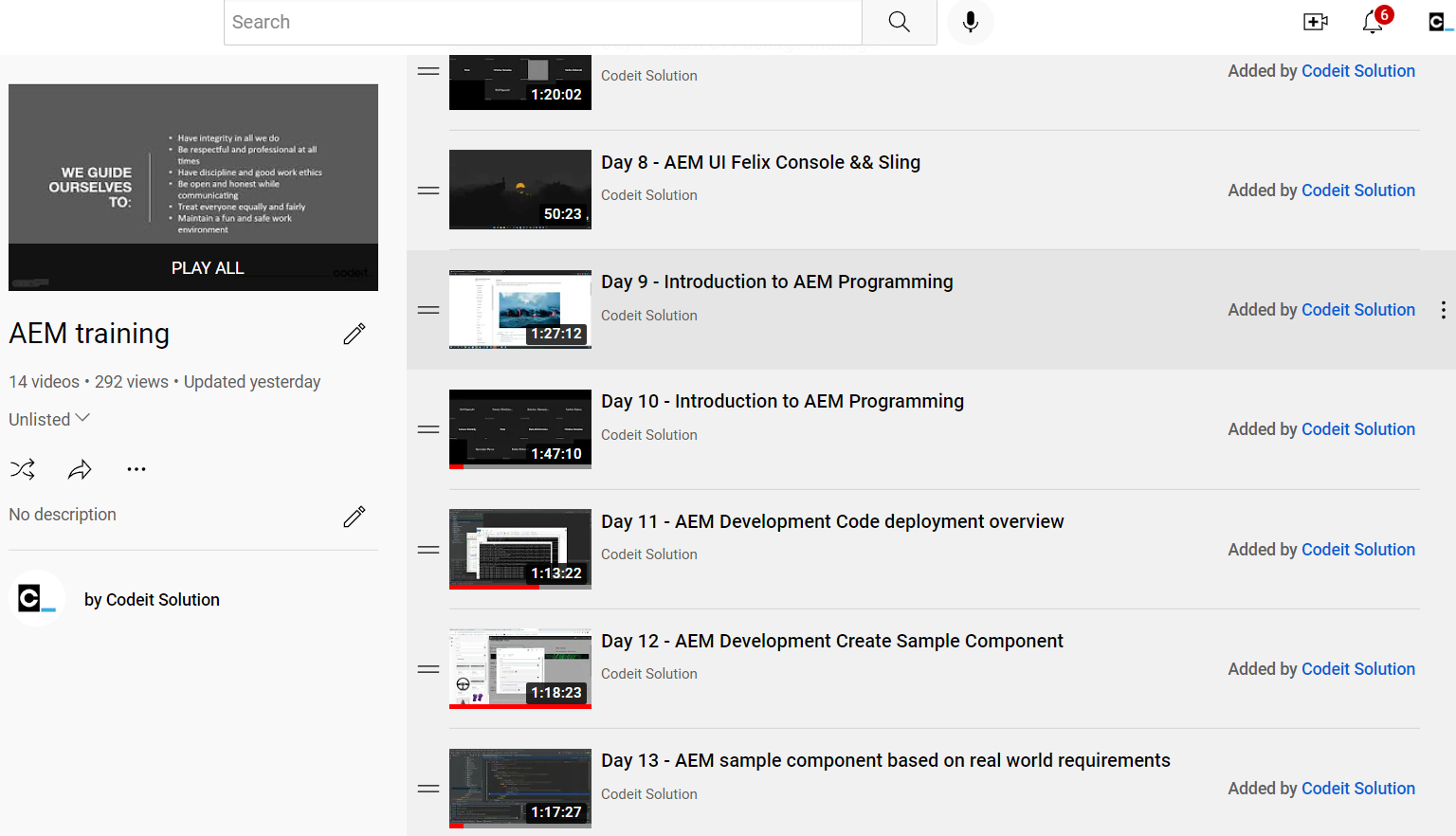
Task: Start voice search with microphone icon
Action: click(970, 22)
